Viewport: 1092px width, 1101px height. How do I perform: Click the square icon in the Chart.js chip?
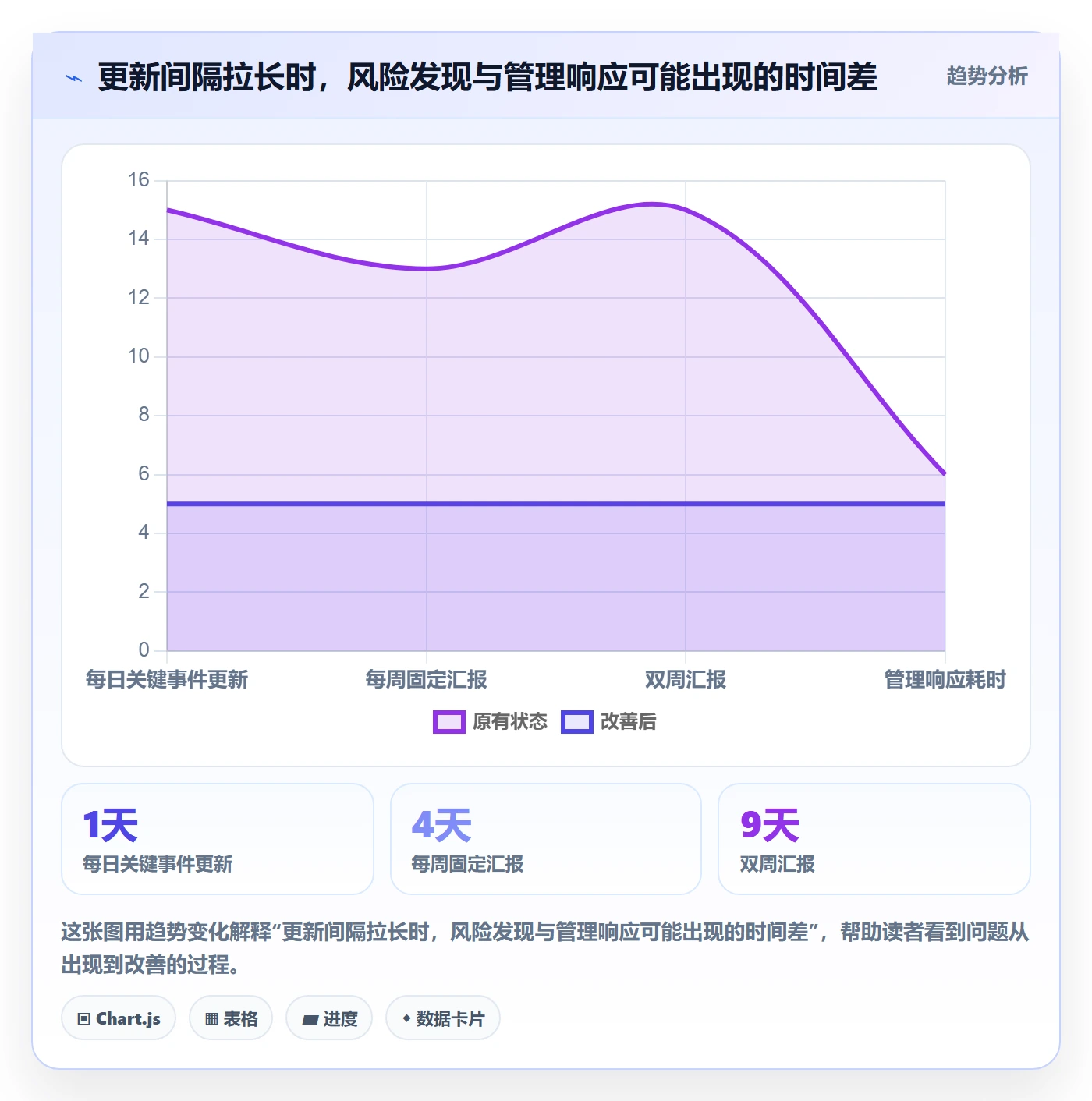pos(84,1018)
